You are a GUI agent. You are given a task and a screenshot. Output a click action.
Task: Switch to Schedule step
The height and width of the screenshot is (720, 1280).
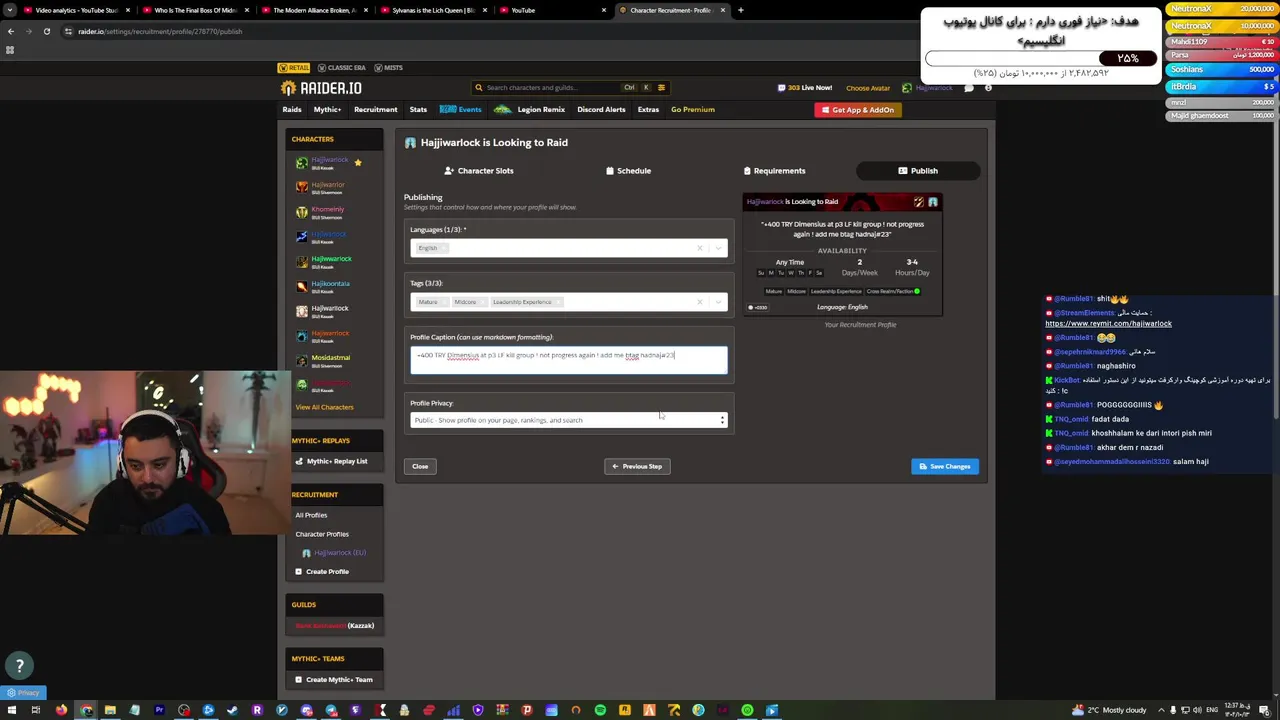pyautogui.click(x=628, y=171)
